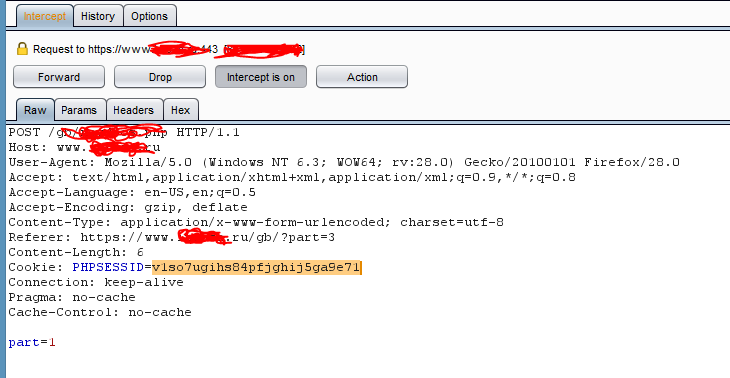Click the User-Agent header line
730x378 pixels.
tap(344, 162)
